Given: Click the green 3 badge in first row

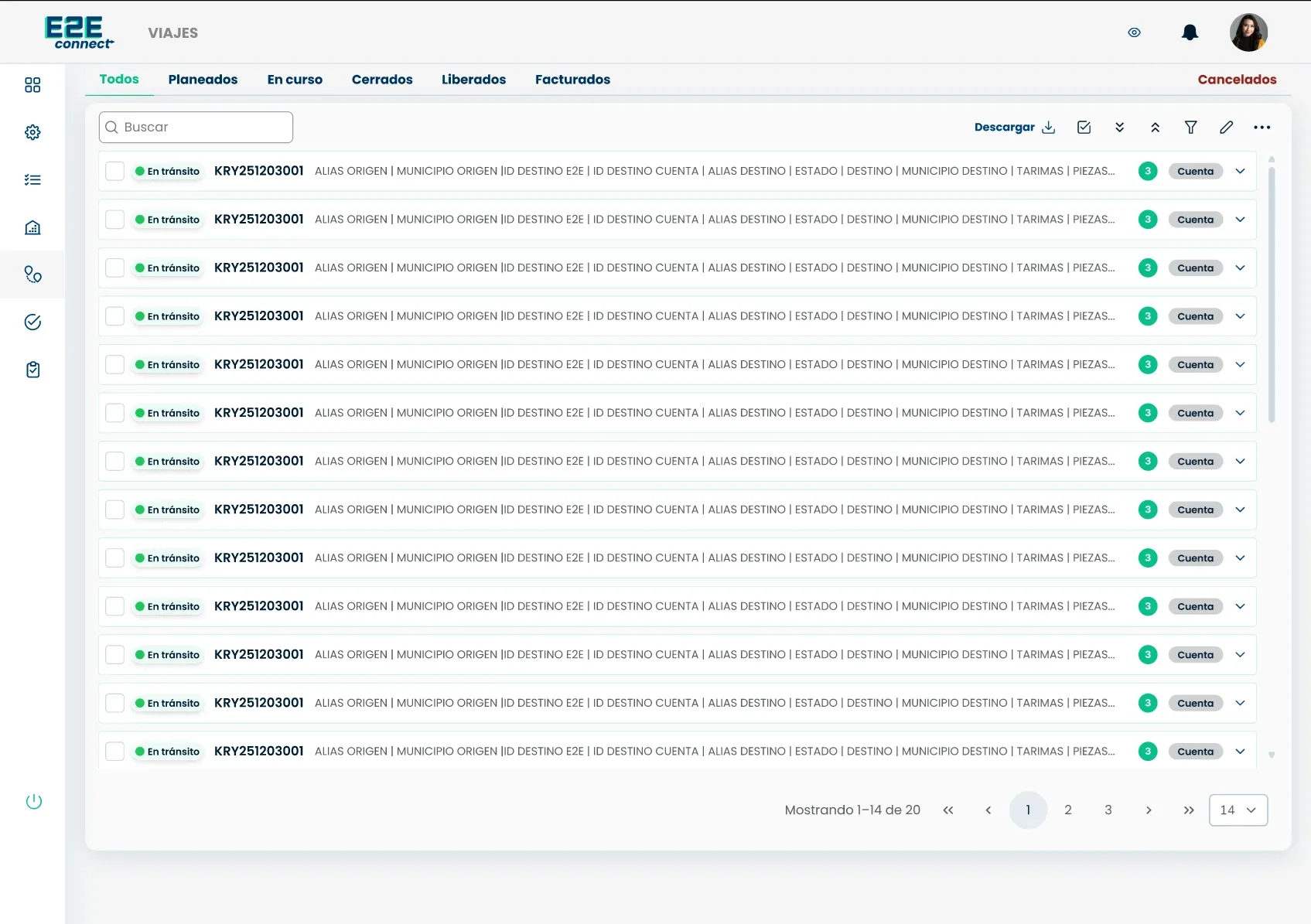Looking at the screenshot, I should 1148,171.
